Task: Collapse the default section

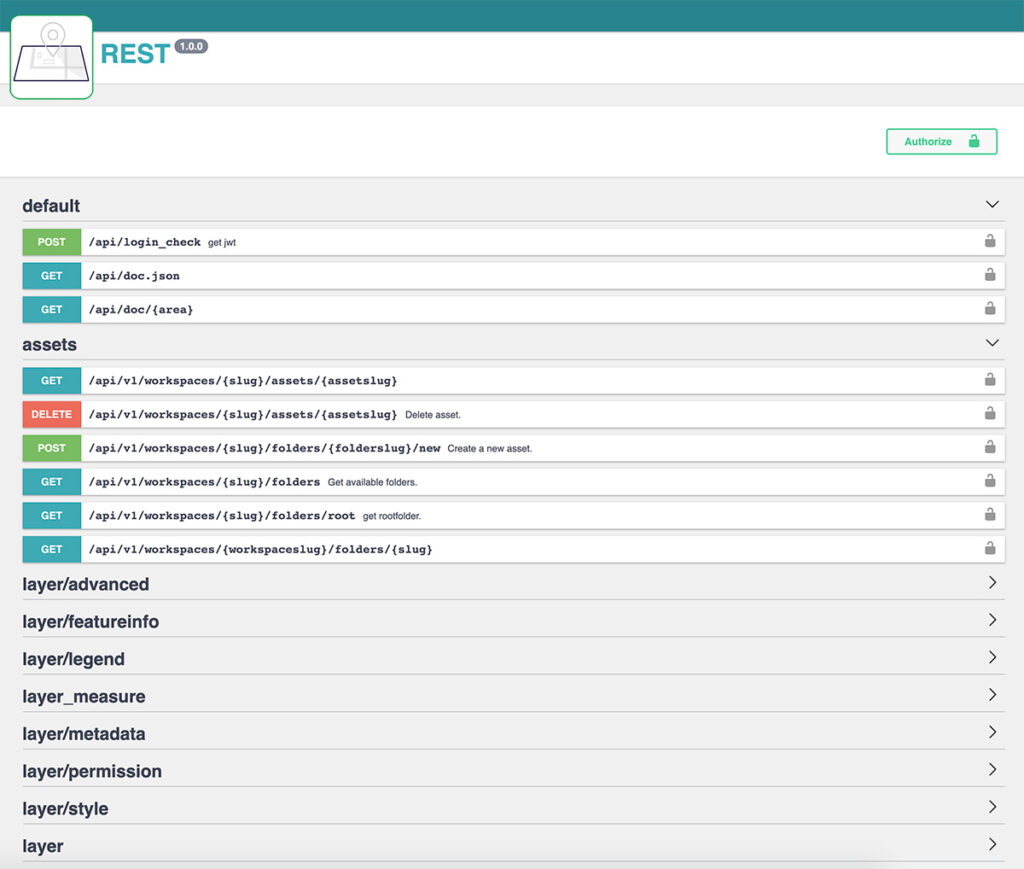Action: 991,205
